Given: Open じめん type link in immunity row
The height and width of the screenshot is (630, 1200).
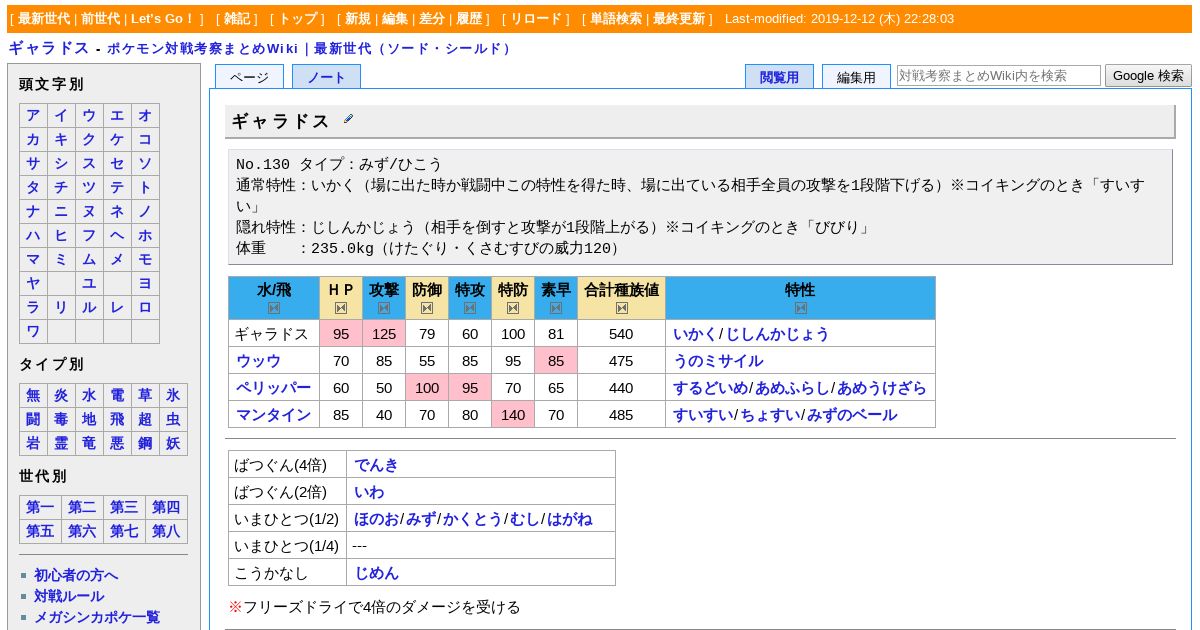Looking at the screenshot, I should click(376, 573).
